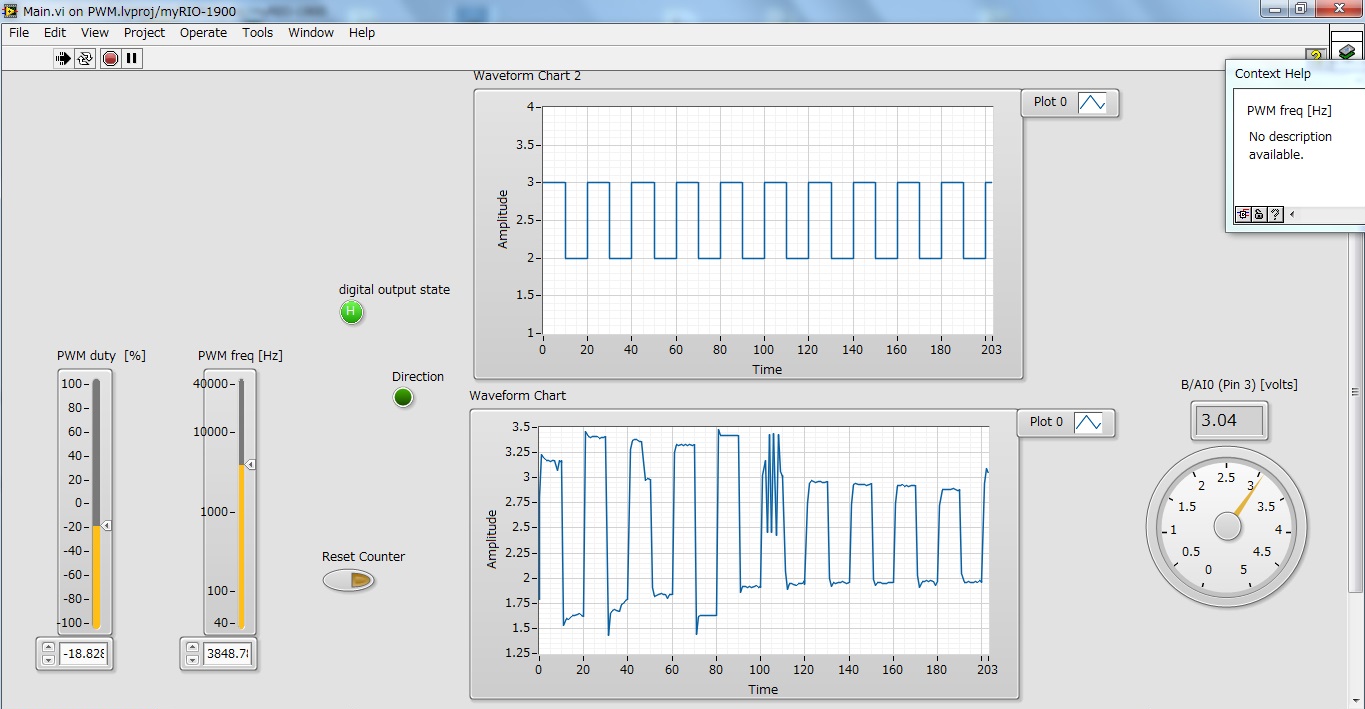Open Plot 0 legend on Waveform Chart 2
The width and height of the screenshot is (1365, 709).
tap(1092, 102)
